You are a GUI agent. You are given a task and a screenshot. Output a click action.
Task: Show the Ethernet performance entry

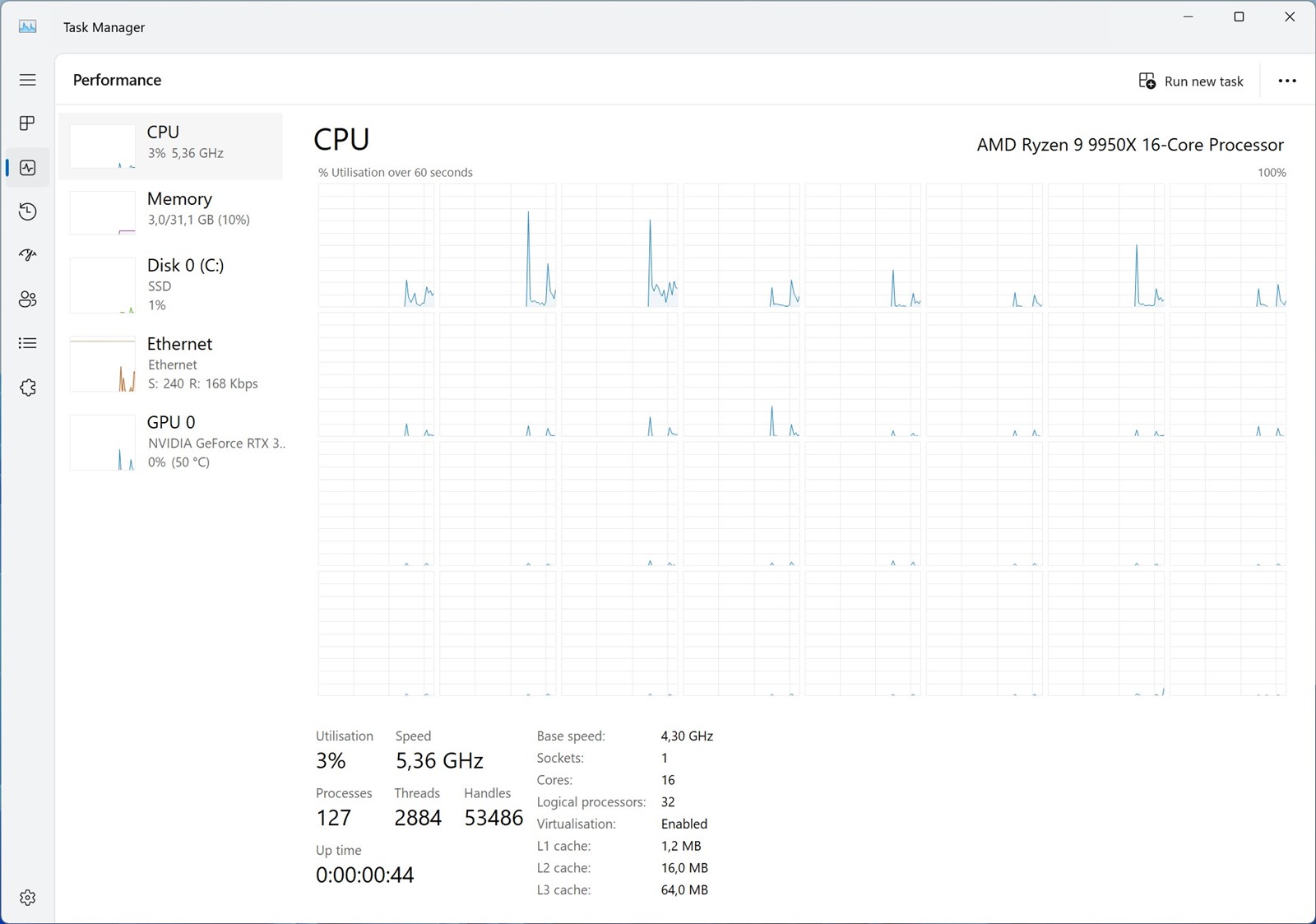pyautogui.click(x=171, y=364)
